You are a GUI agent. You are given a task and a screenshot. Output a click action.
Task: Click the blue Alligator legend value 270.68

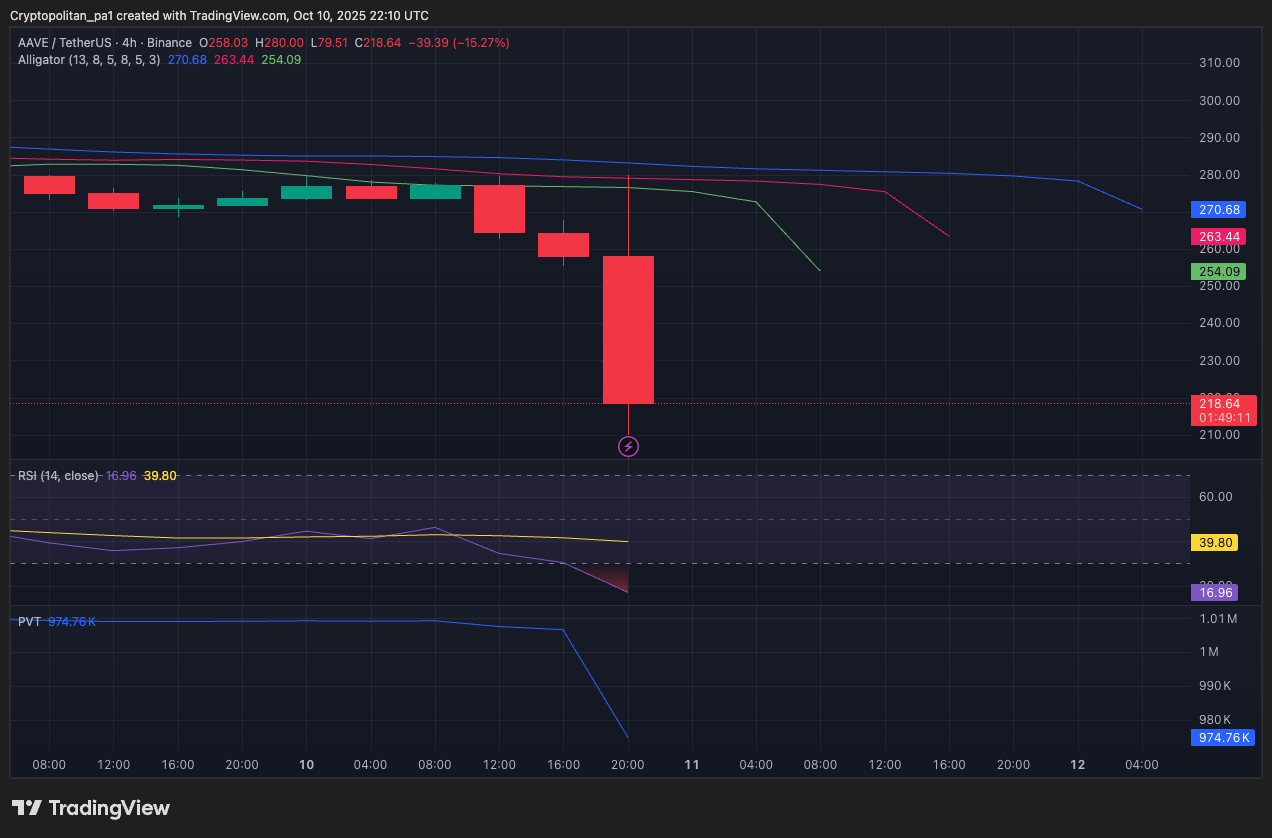tap(187, 60)
